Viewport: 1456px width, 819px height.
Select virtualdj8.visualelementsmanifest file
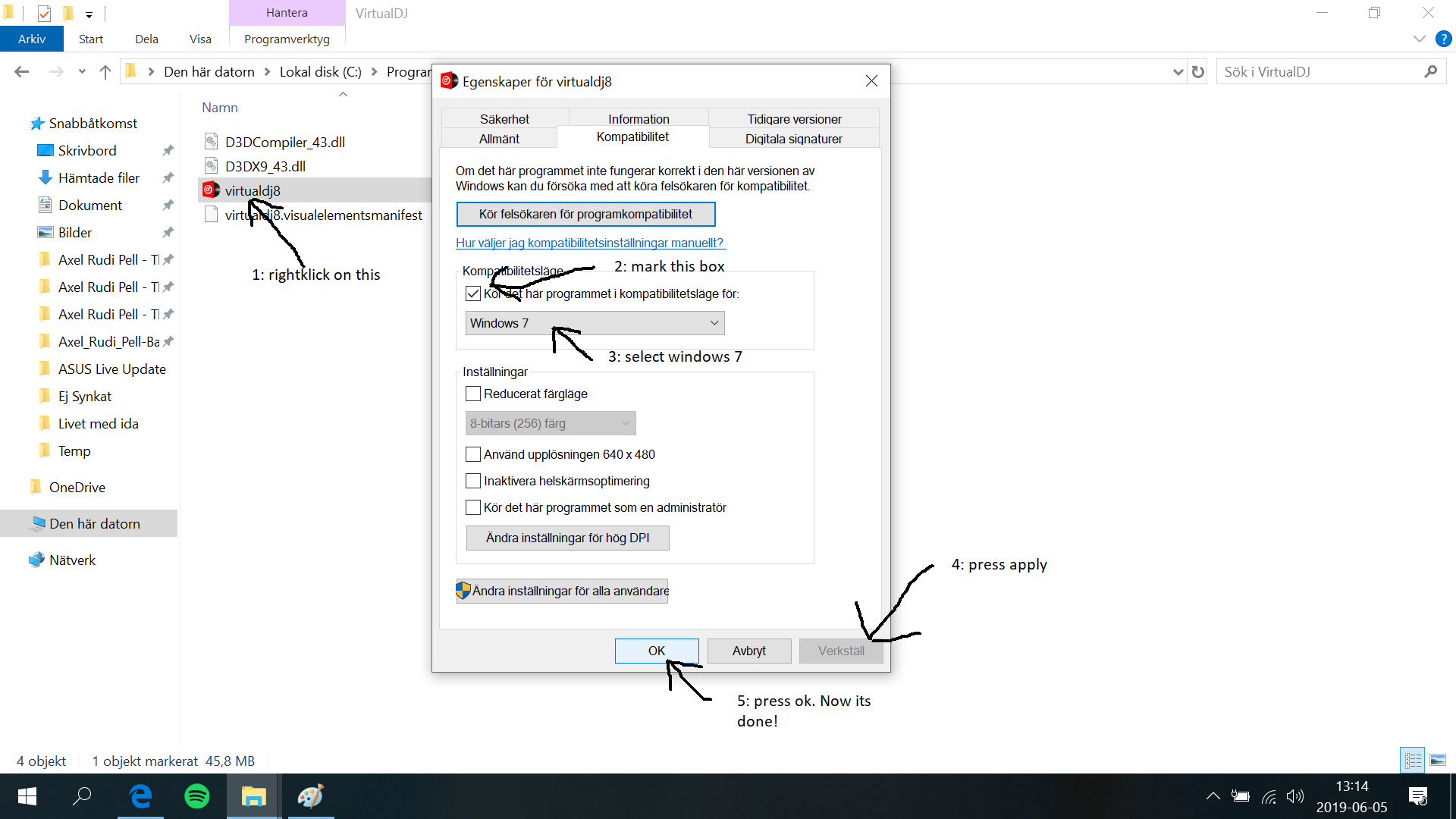(x=323, y=215)
